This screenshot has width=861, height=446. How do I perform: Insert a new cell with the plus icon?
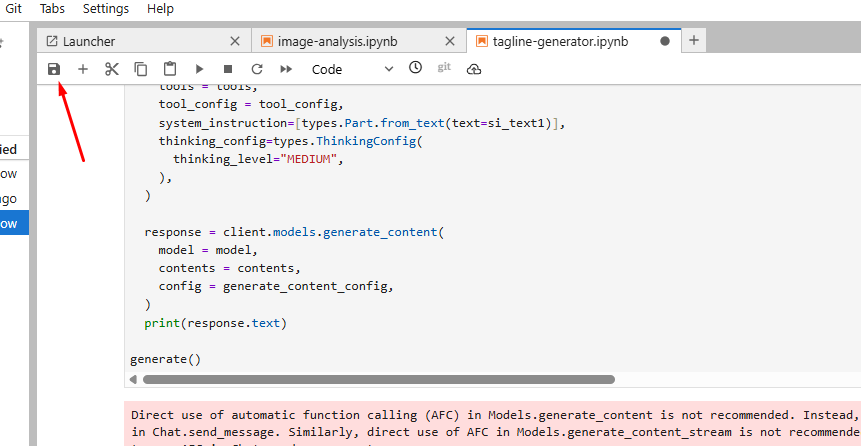click(83, 69)
